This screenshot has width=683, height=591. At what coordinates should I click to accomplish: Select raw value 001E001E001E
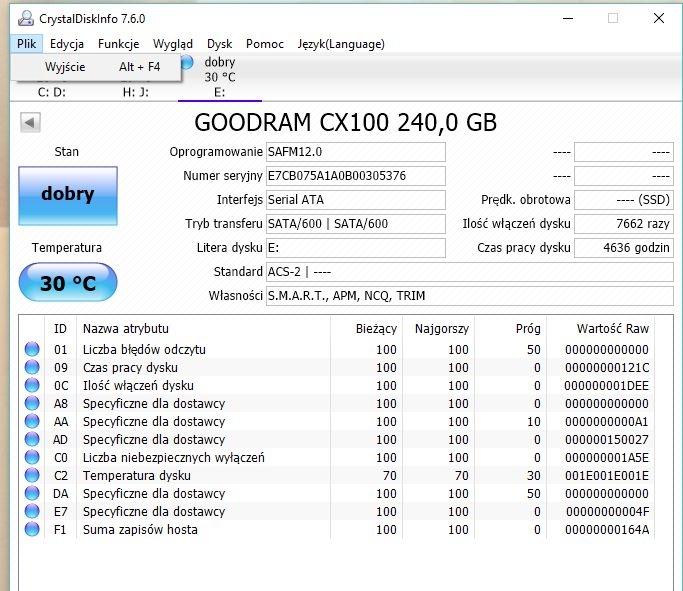pyautogui.click(x=607, y=476)
